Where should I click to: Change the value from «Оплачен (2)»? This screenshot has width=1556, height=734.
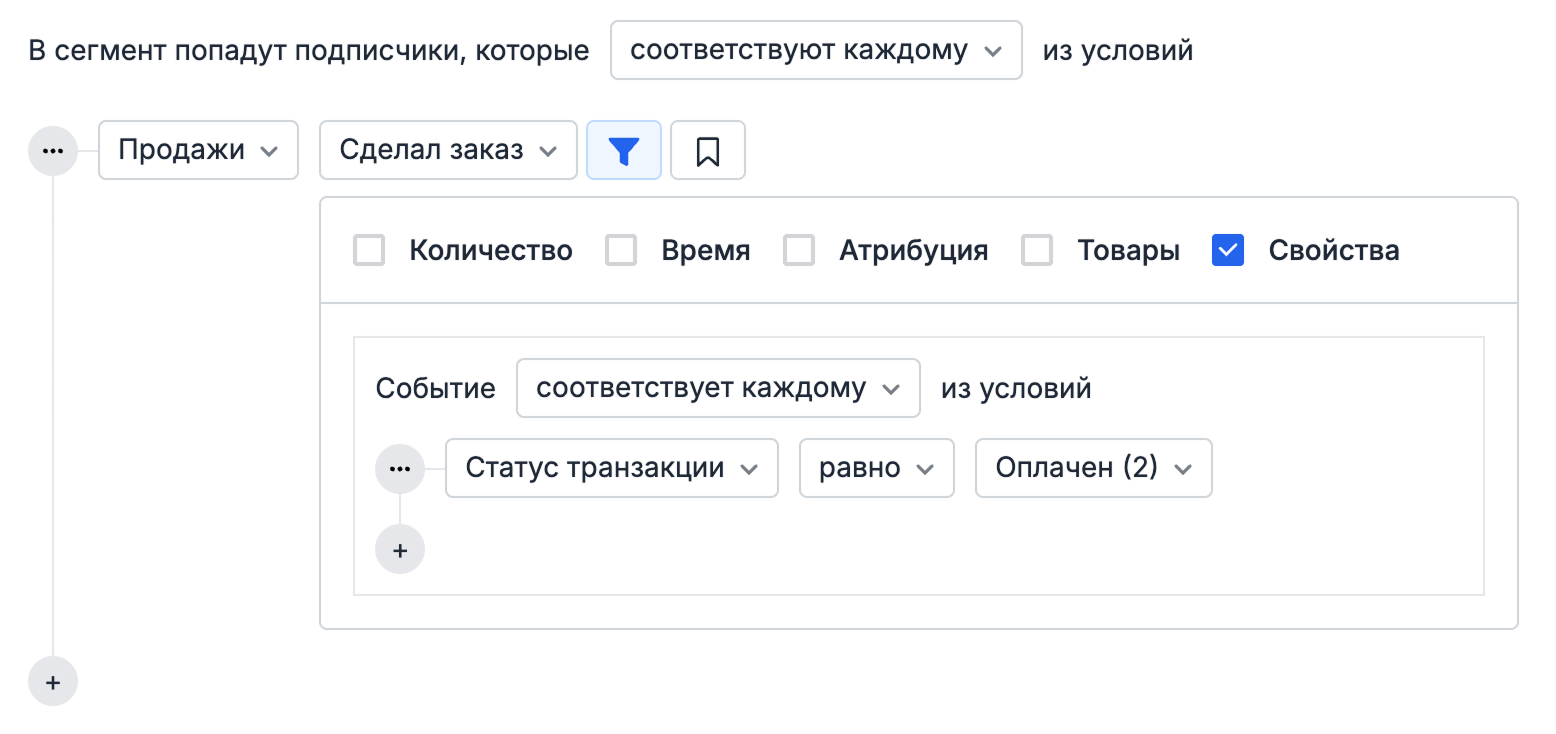1093,468
